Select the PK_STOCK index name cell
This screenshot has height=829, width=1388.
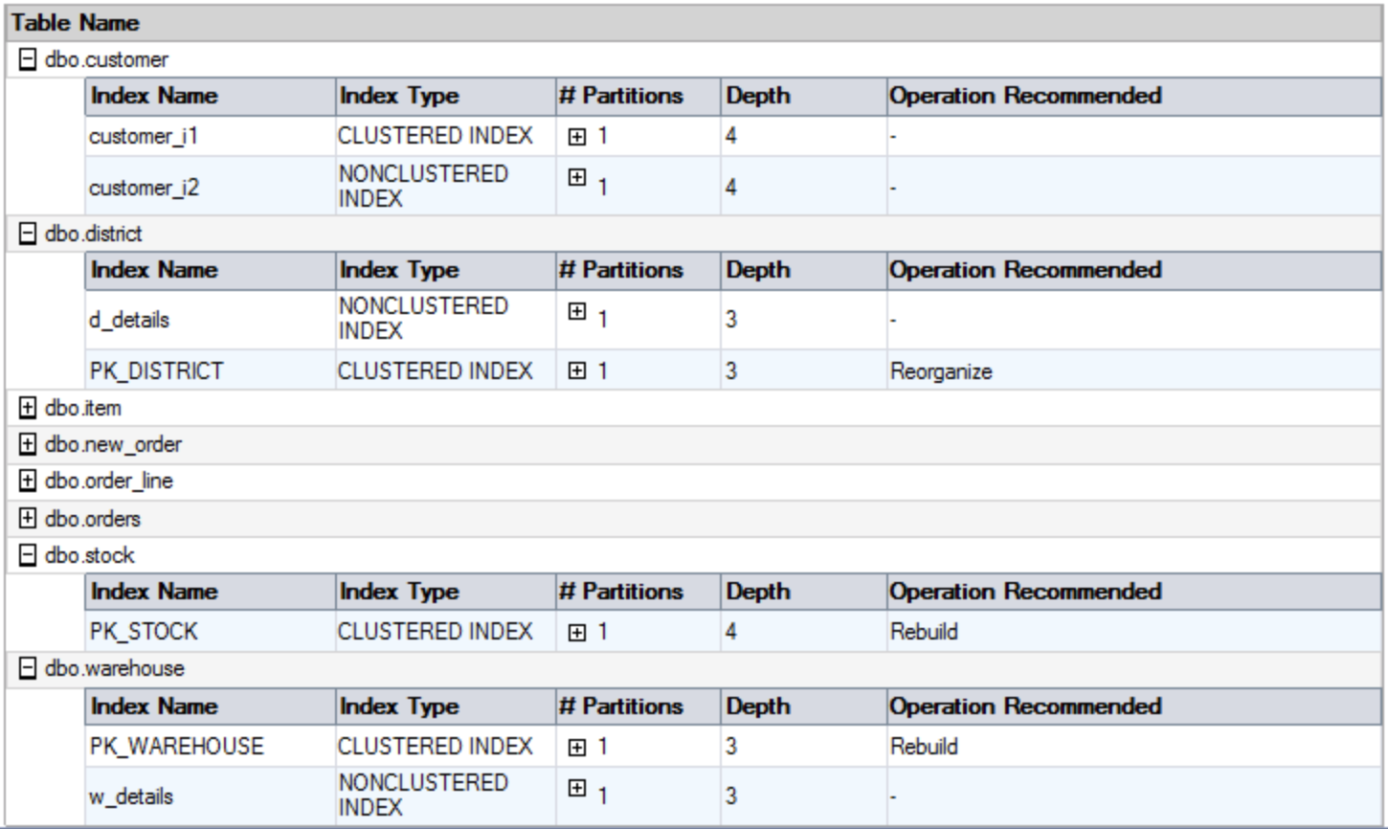point(210,632)
